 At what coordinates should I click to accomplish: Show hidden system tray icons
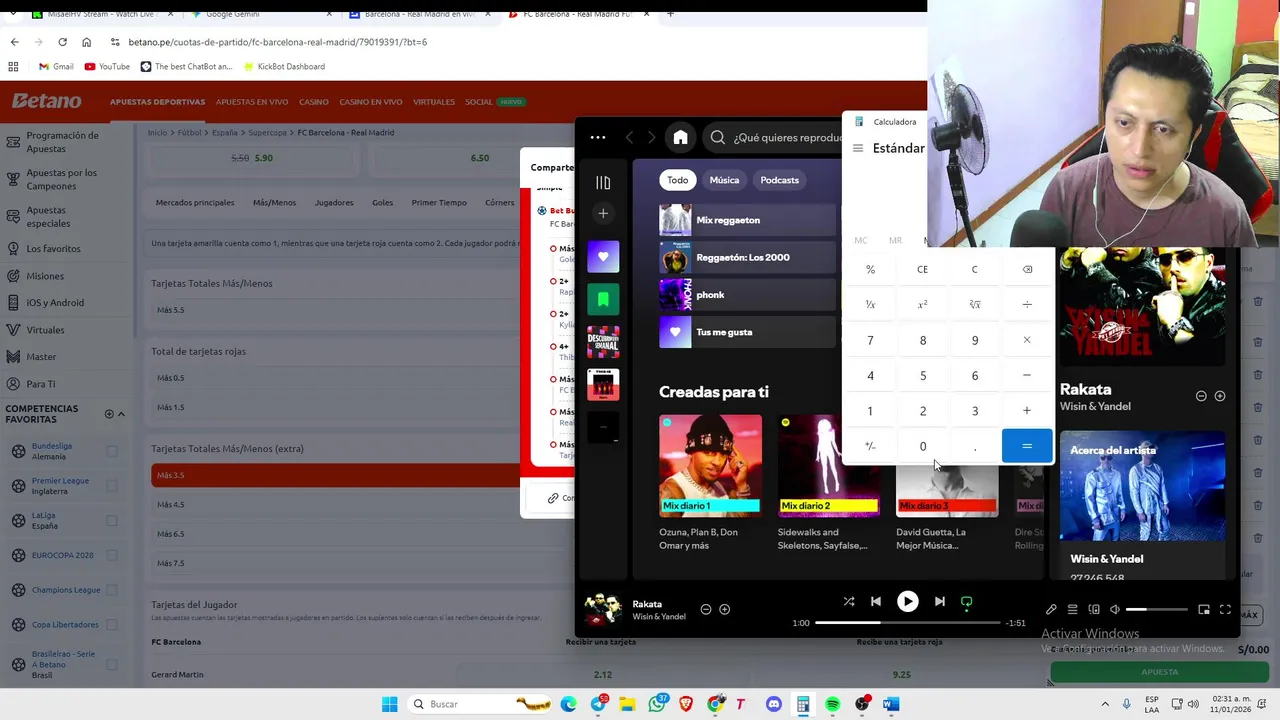click(1105, 704)
